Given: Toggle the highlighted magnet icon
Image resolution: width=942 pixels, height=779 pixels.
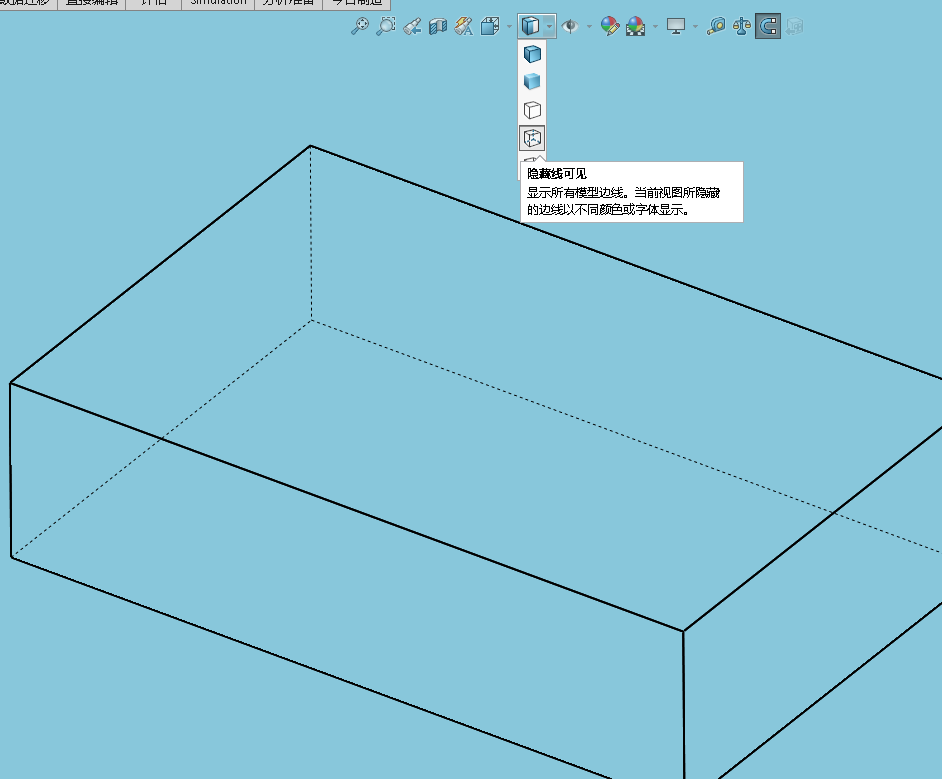Looking at the screenshot, I should tap(768, 26).
